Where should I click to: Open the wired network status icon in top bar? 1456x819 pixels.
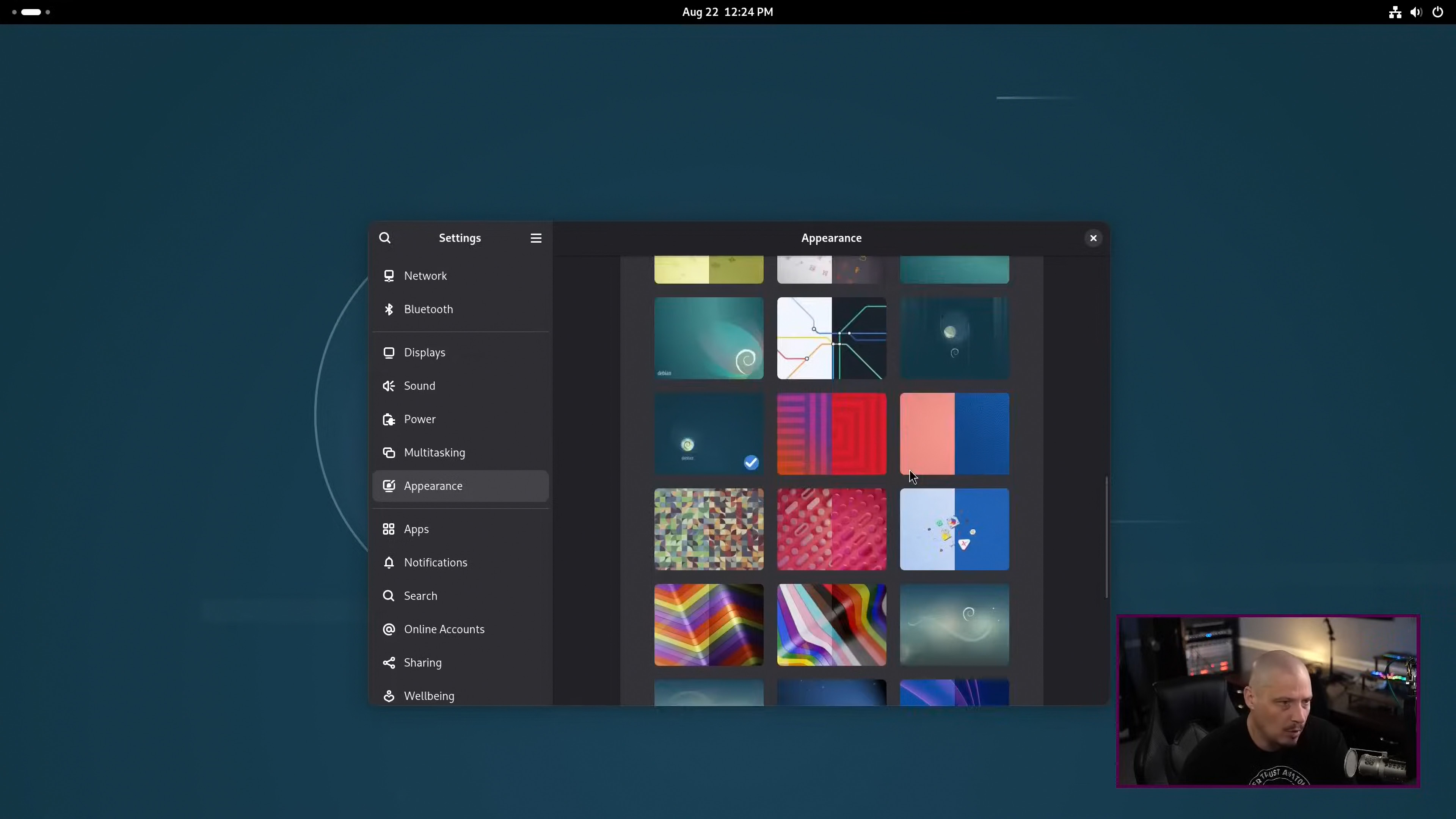[1395, 12]
